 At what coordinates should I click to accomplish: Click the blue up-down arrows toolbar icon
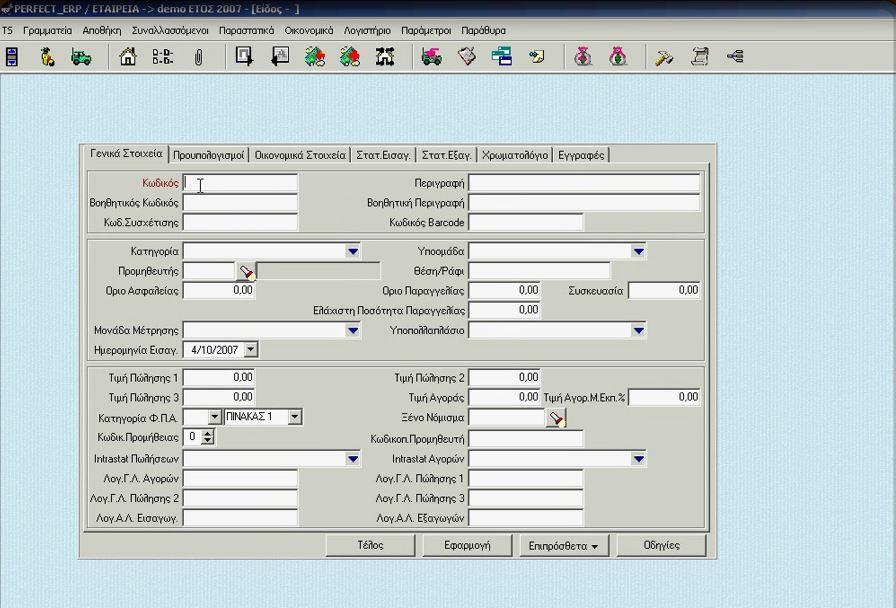[12, 57]
